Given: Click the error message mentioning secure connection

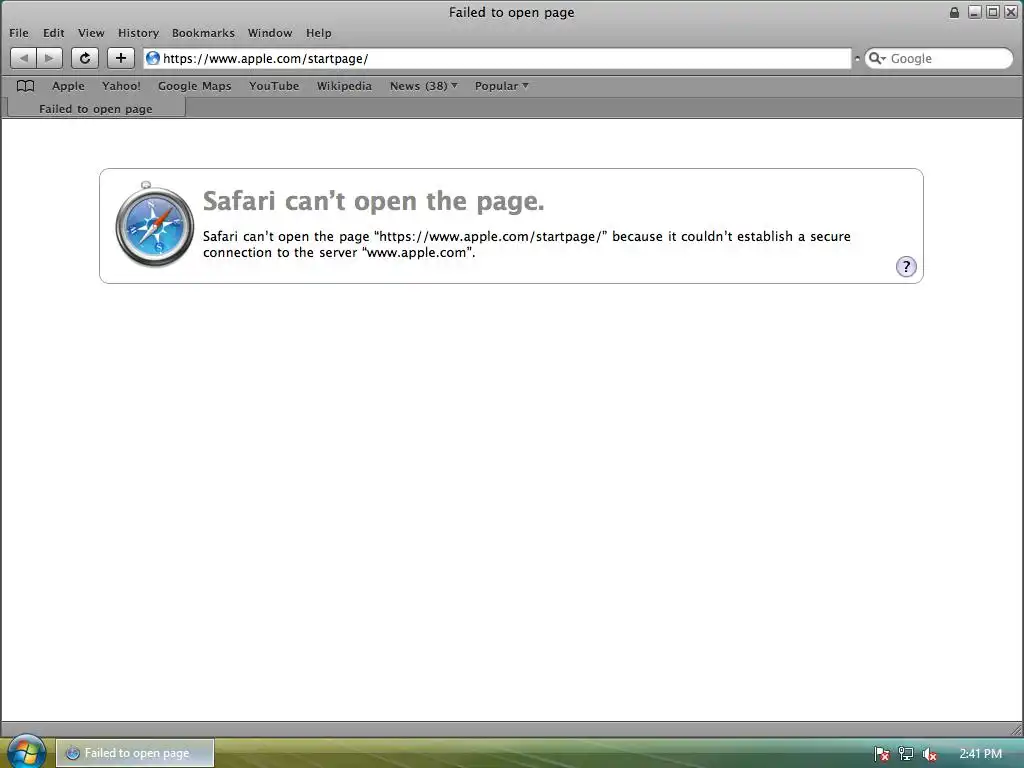Looking at the screenshot, I should pyautogui.click(x=526, y=244).
